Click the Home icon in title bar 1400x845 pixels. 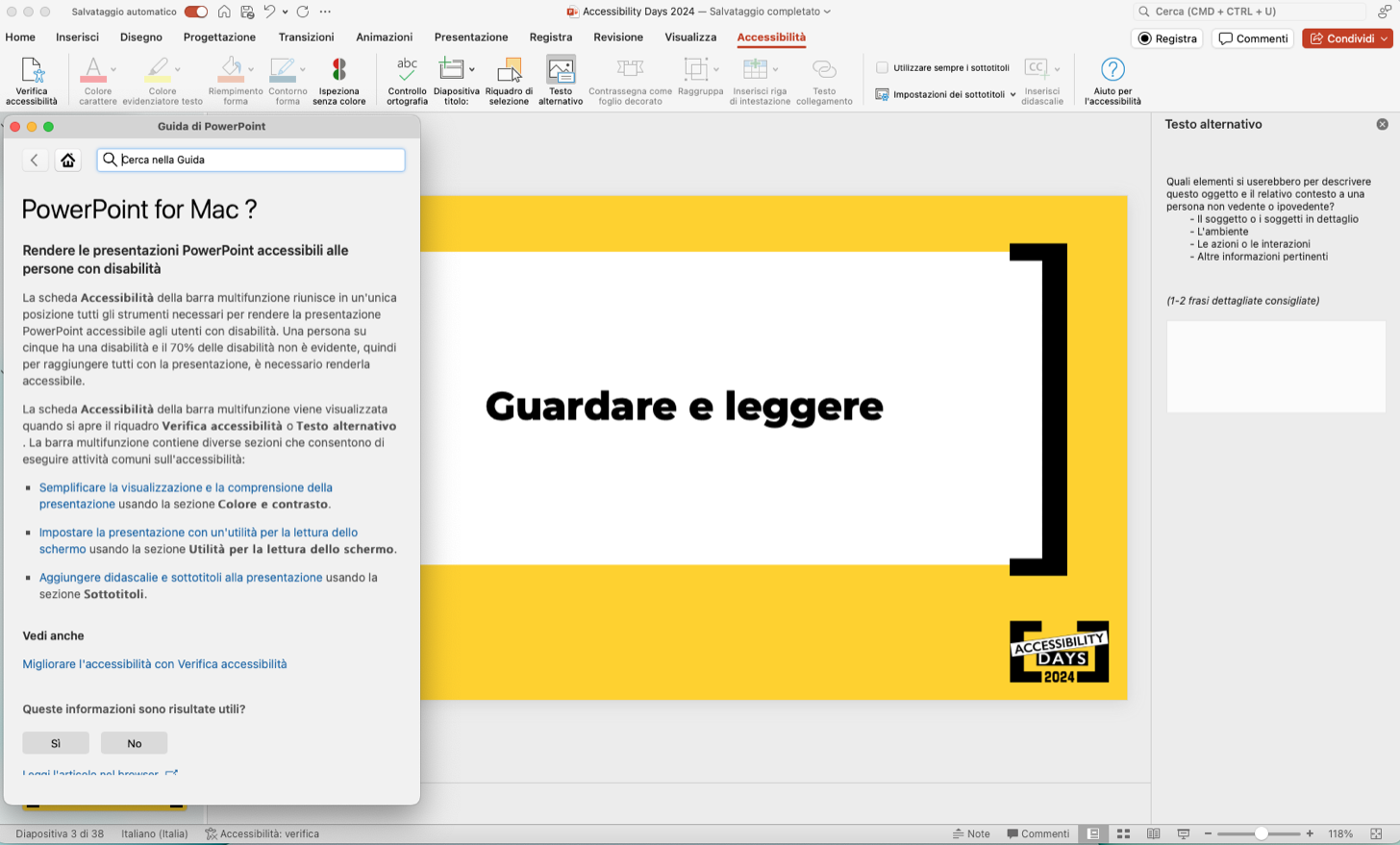pyautogui.click(x=224, y=12)
